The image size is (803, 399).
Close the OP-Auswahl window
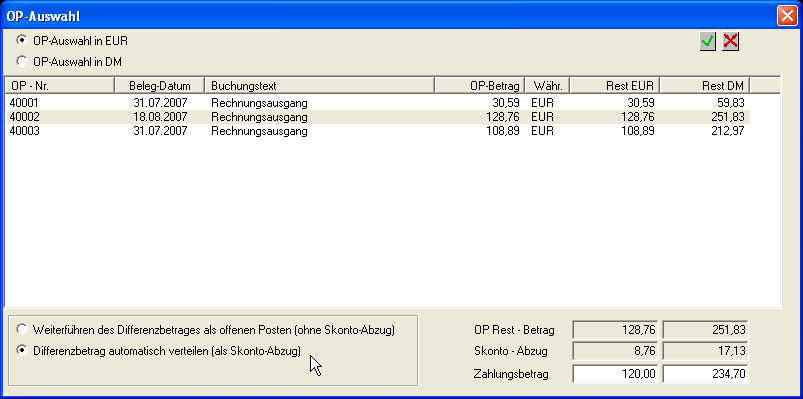(x=786, y=16)
